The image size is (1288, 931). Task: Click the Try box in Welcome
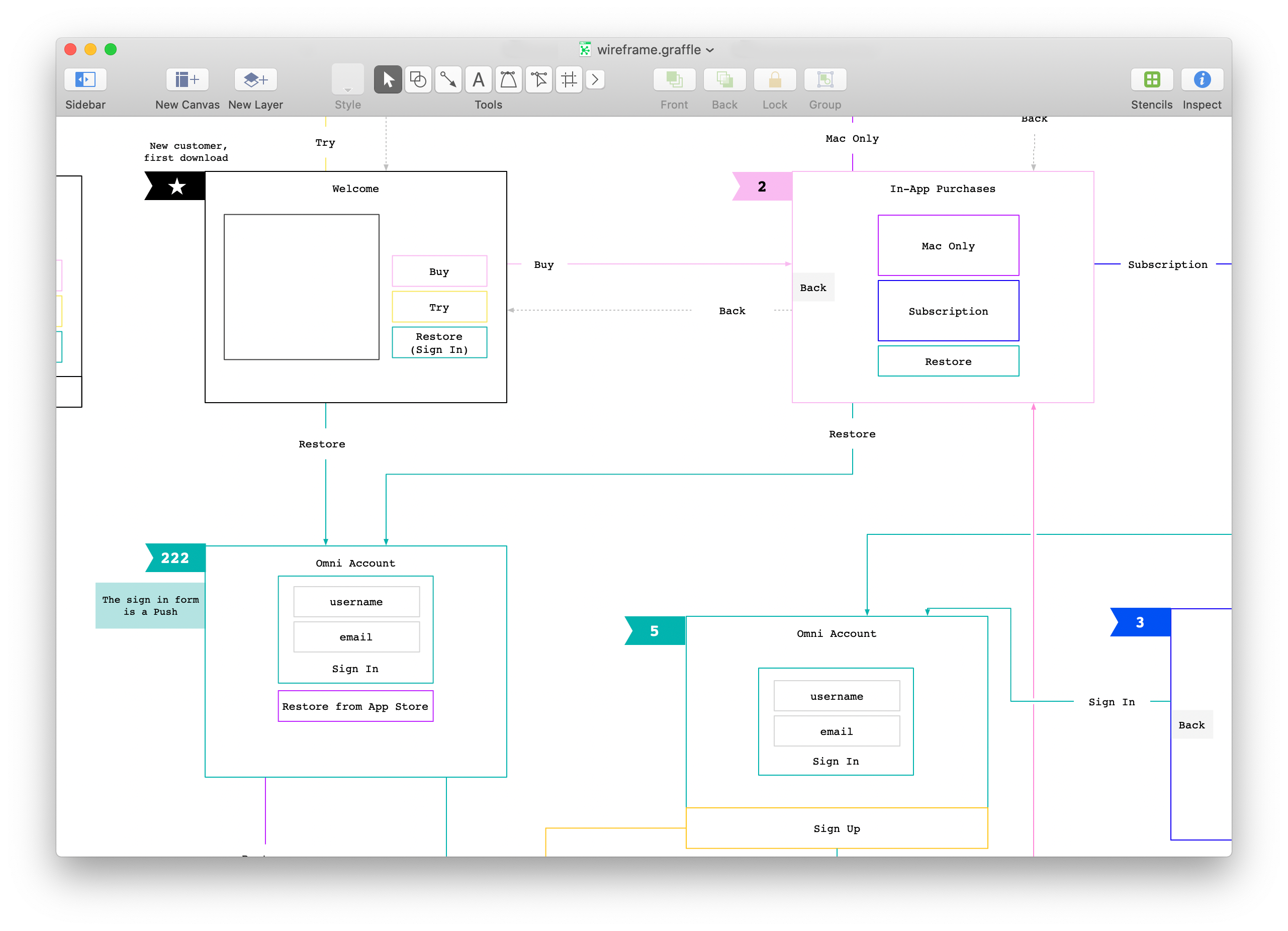(x=439, y=307)
